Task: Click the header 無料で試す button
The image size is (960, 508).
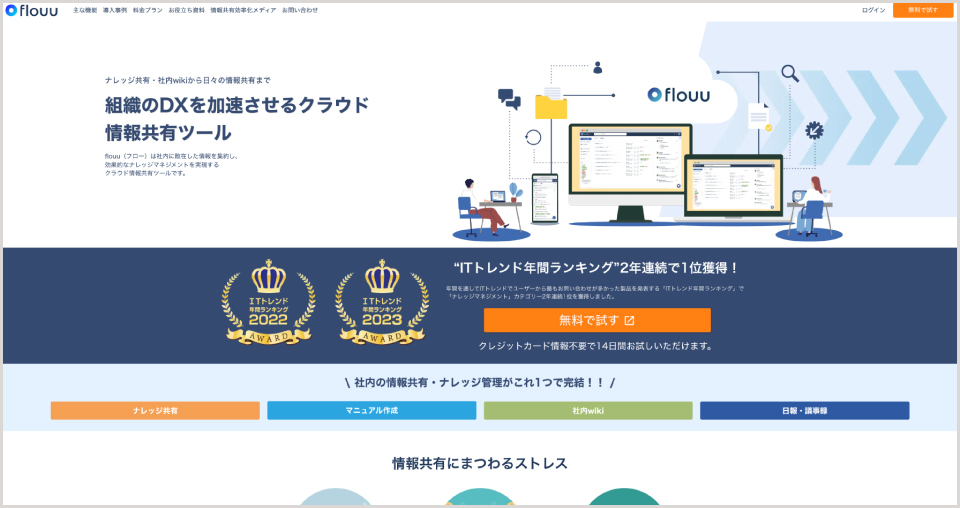Action: point(923,10)
